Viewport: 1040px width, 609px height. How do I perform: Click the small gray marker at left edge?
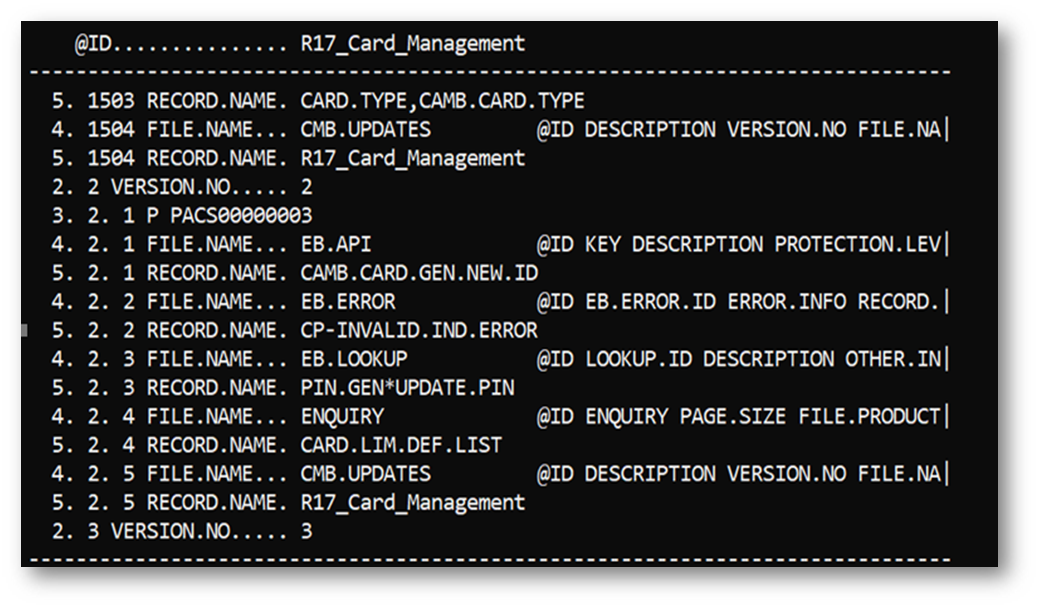(x=24, y=329)
